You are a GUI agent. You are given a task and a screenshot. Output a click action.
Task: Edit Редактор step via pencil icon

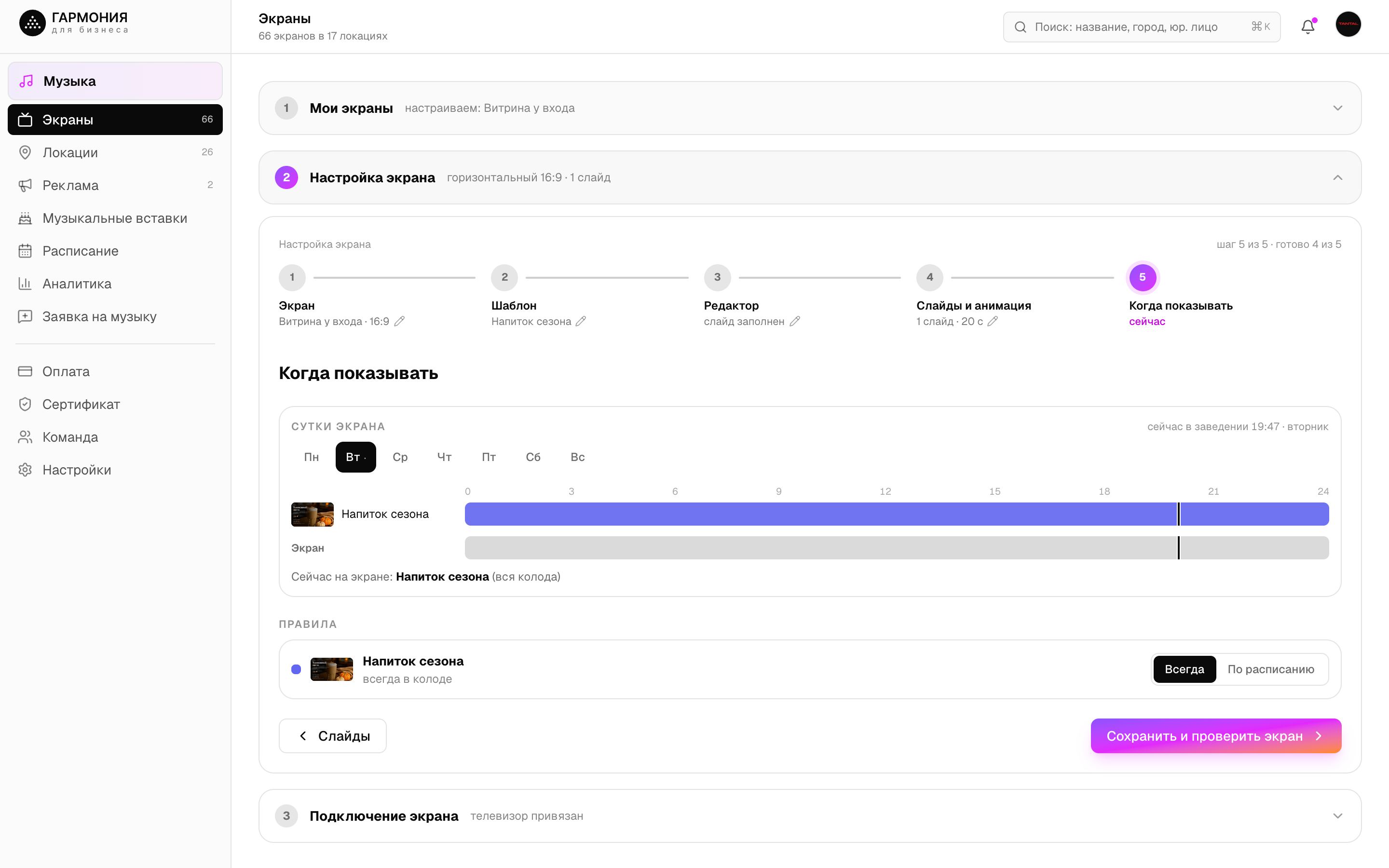click(794, 321)
